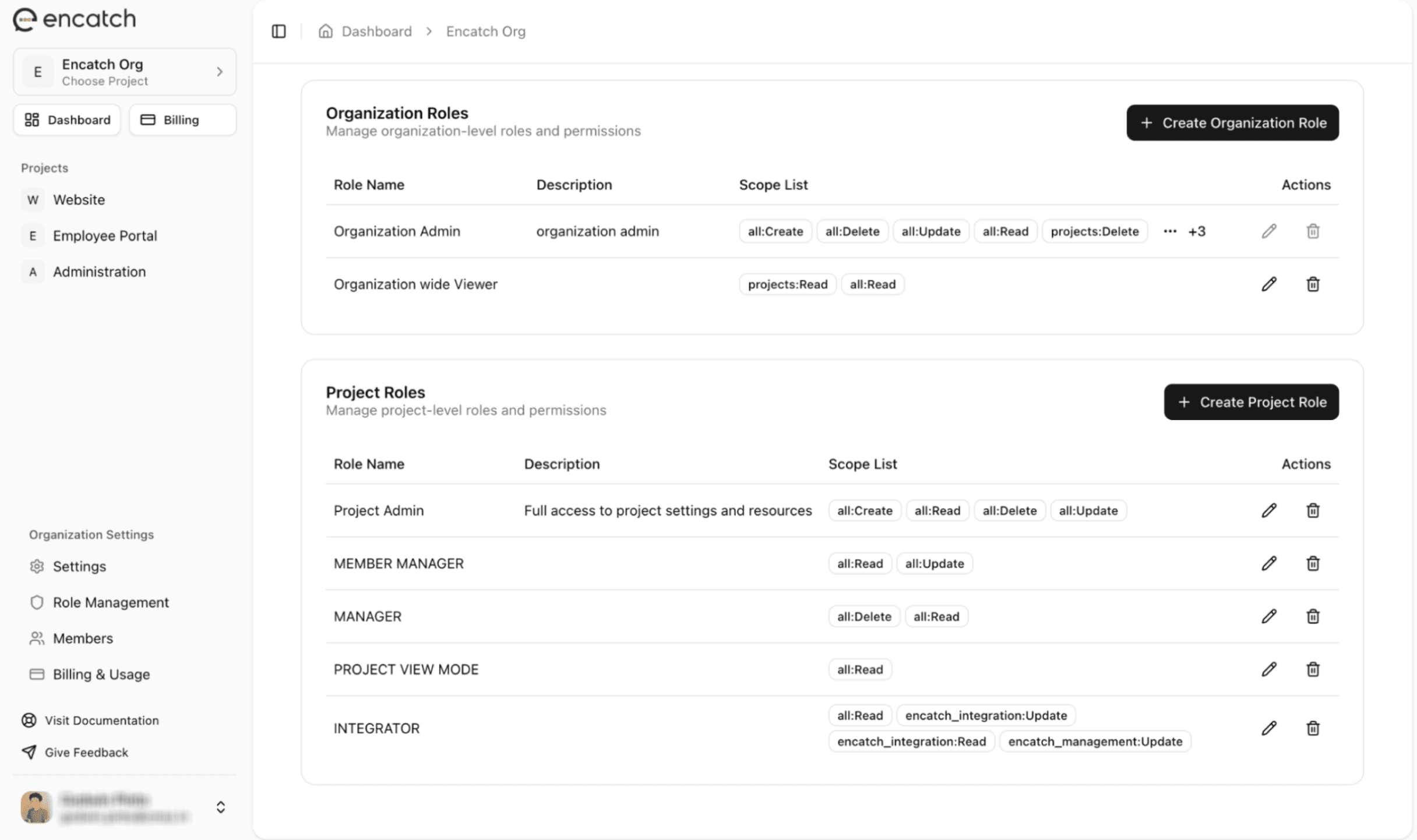Switch to the Billing tab
Image resolution: width=1417 pixels, height=840 pixels.
(x=181, y=119)
